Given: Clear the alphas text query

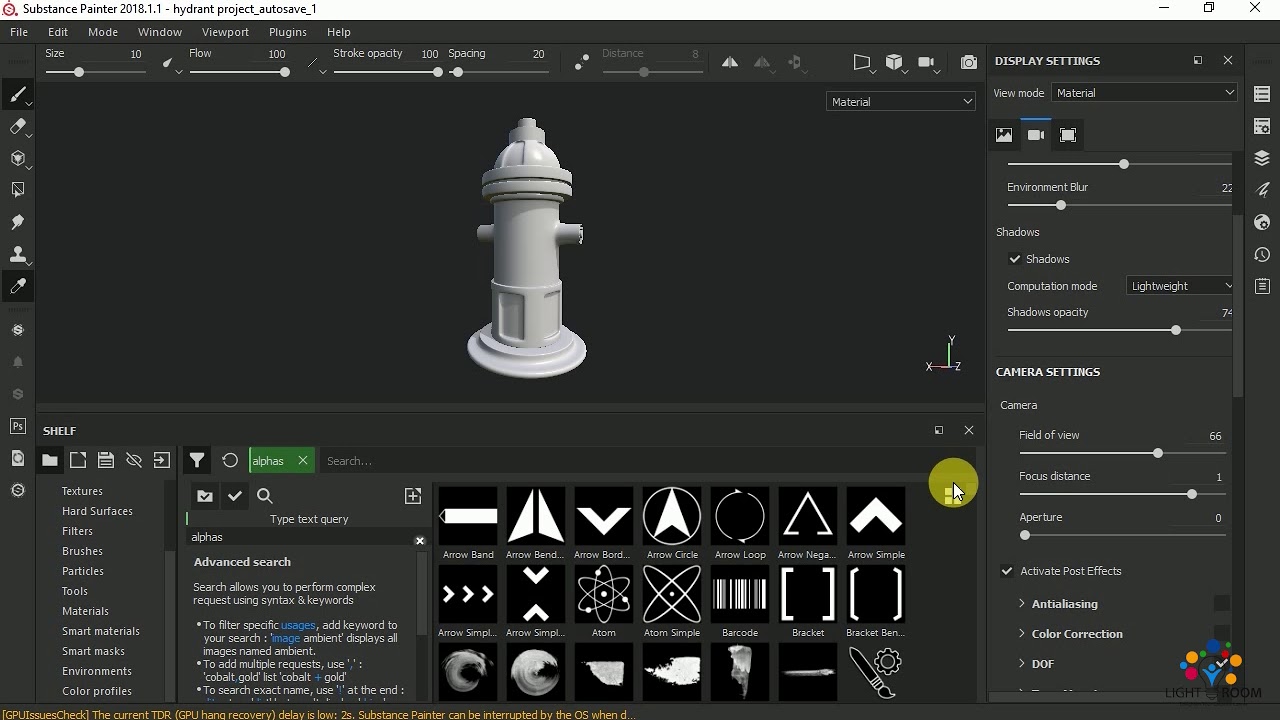Looking at the screenshot, I should (420, 540).
